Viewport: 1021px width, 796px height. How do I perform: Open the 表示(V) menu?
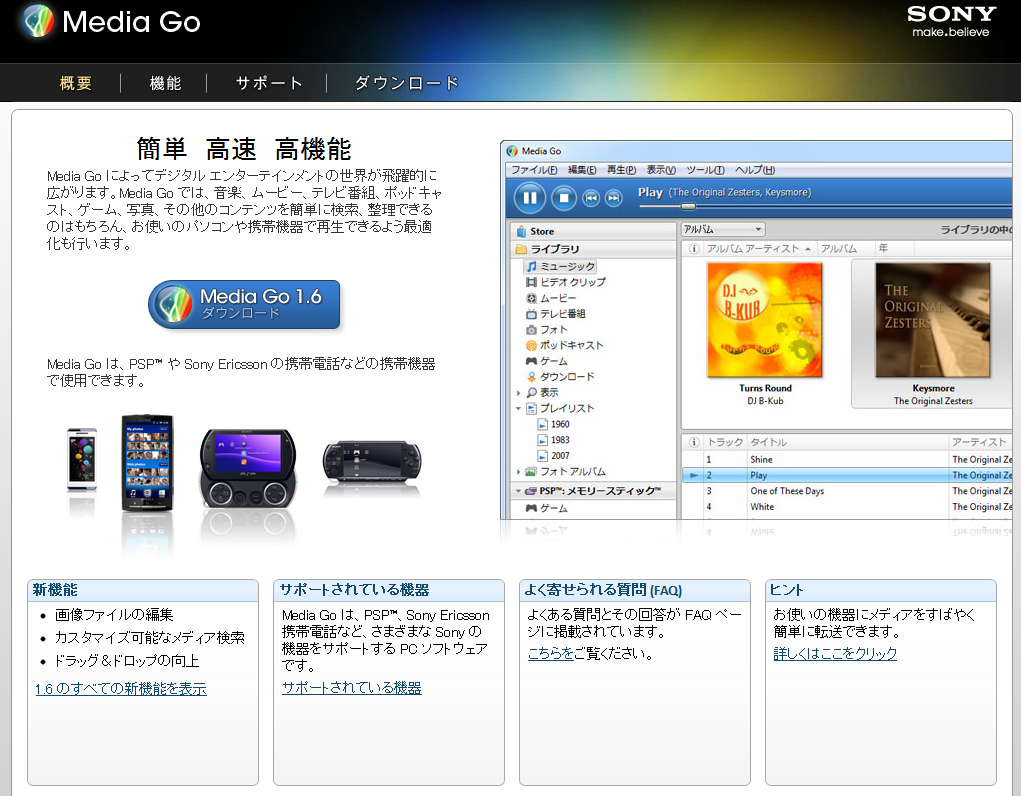(x=661, y=170)
